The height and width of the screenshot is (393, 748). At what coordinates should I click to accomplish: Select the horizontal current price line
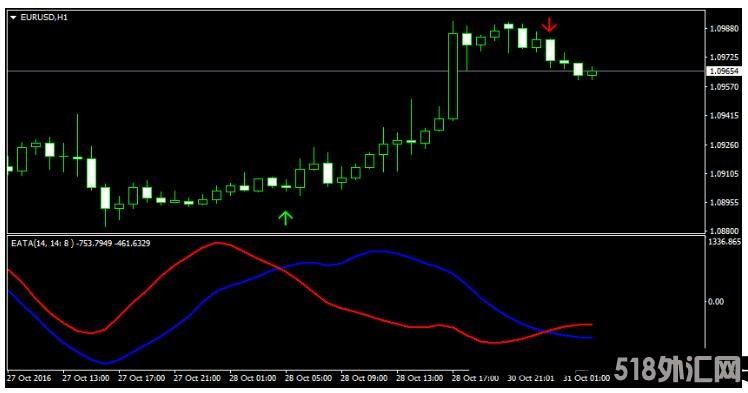(x=355, y=71)
